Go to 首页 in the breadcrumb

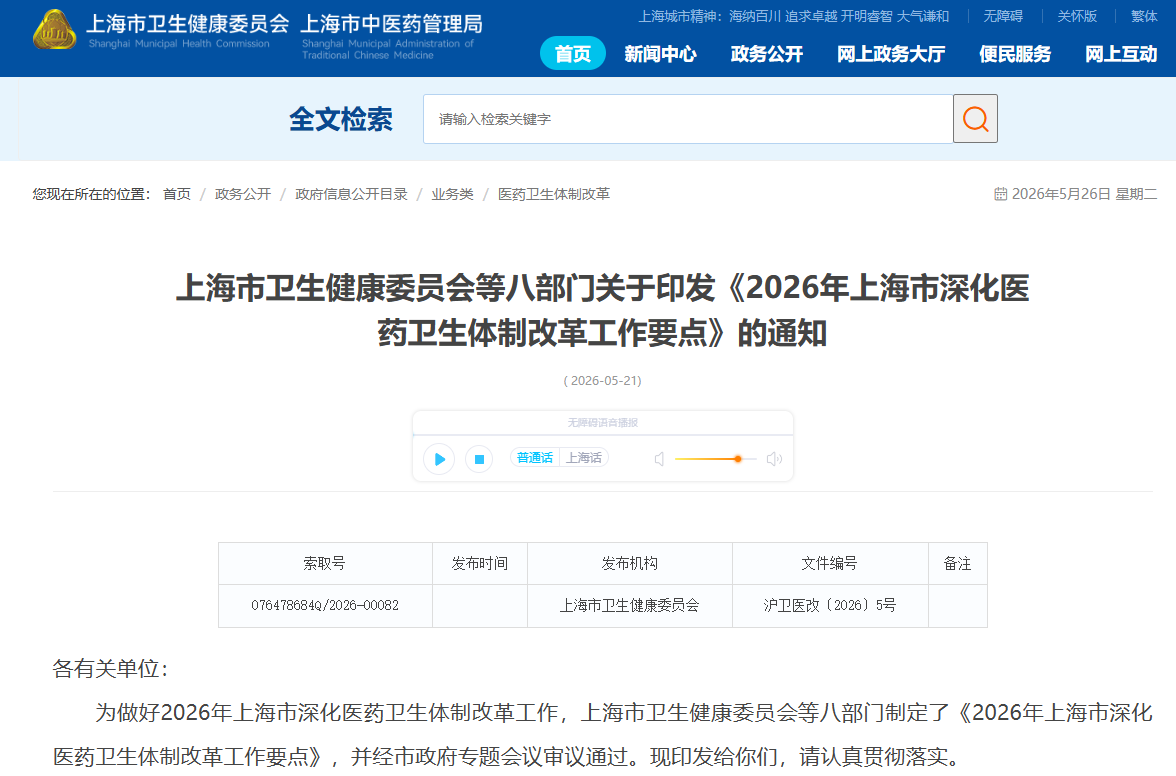click(x=177, y=194)
